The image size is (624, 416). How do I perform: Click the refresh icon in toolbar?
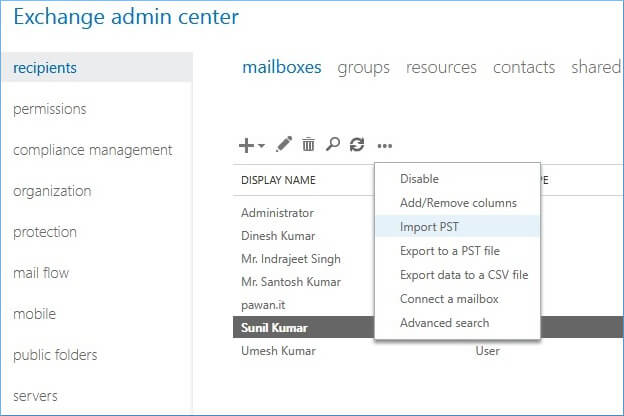(x=357, y=144)
